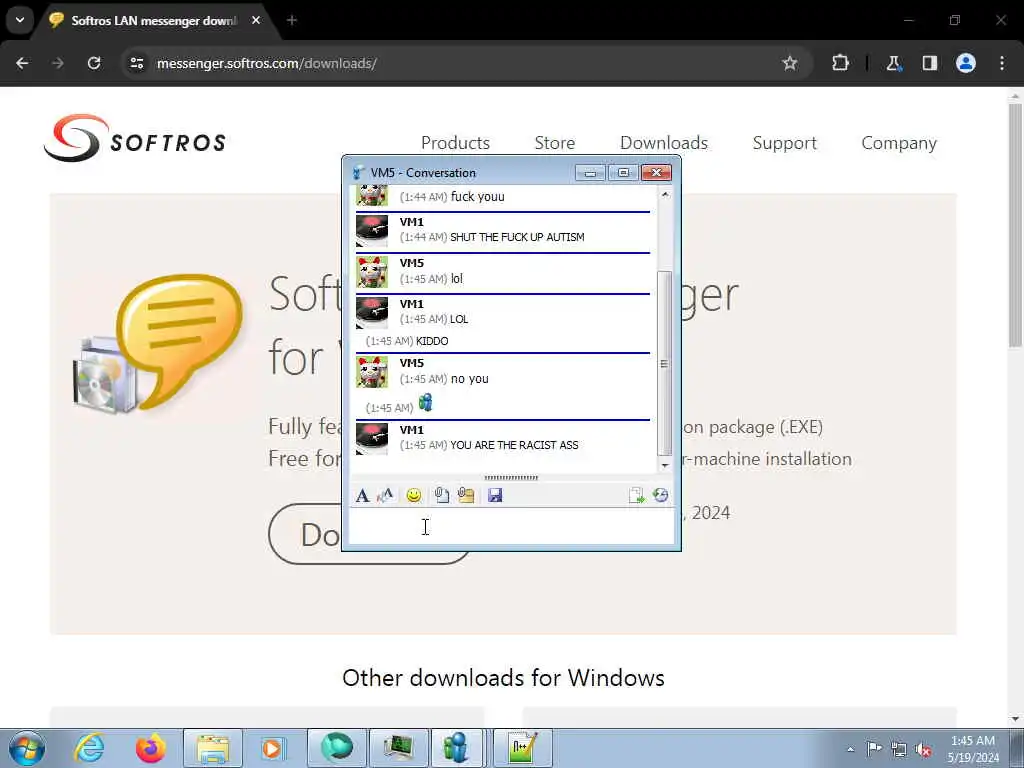Open the Softros messenger taskbar icon
1024x768 pixels.
coord(455,748)
